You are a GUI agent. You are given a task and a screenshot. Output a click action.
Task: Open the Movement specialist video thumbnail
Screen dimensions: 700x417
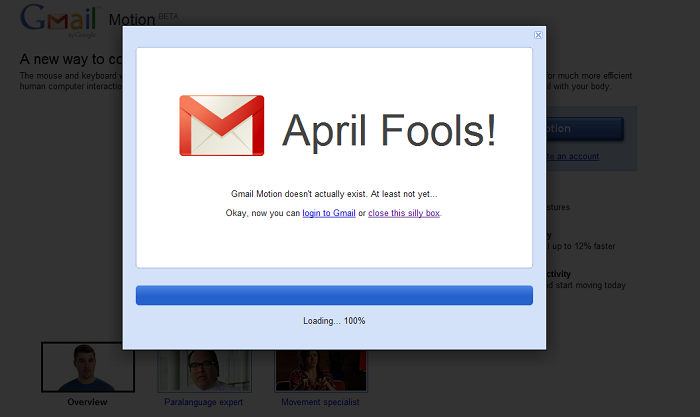321,371
